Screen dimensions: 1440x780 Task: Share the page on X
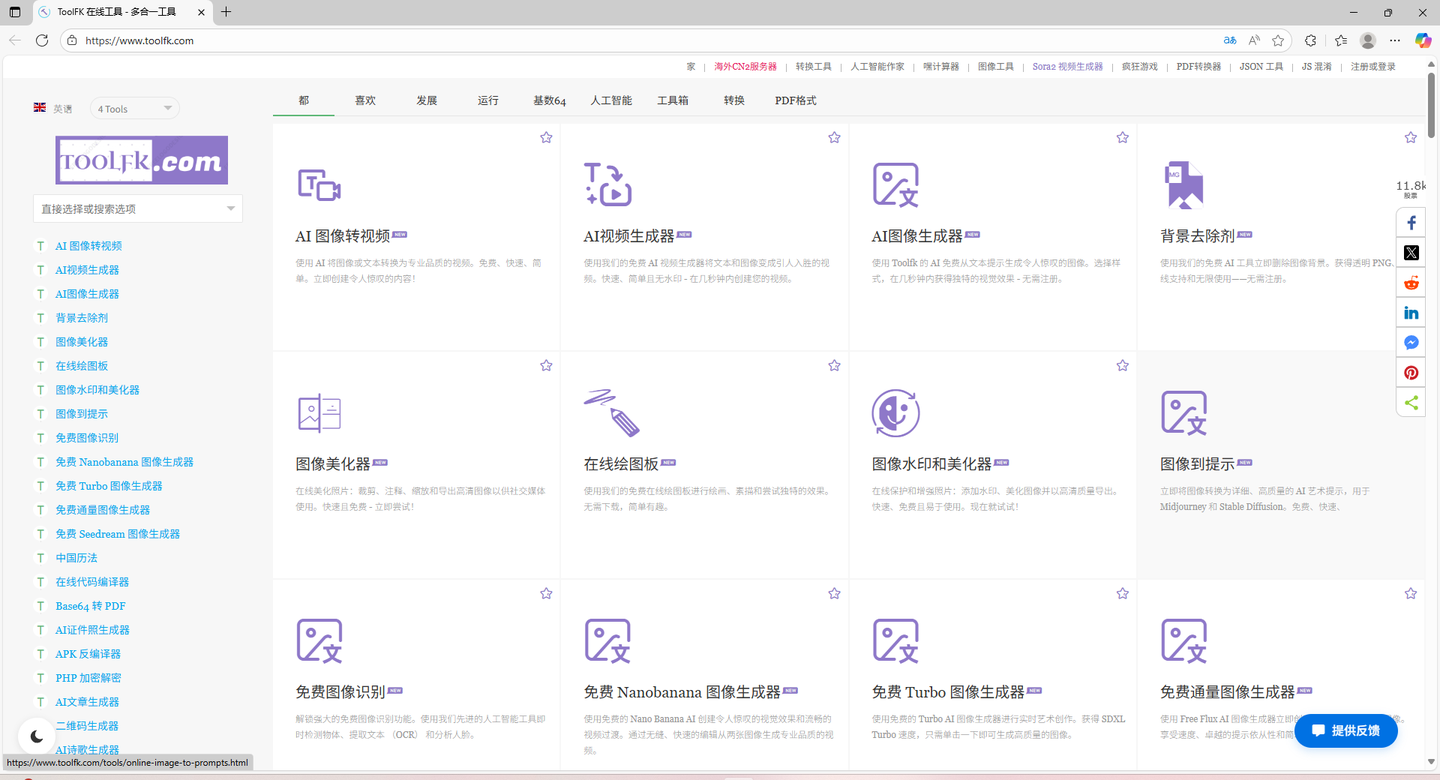[x=1411, y=253]
